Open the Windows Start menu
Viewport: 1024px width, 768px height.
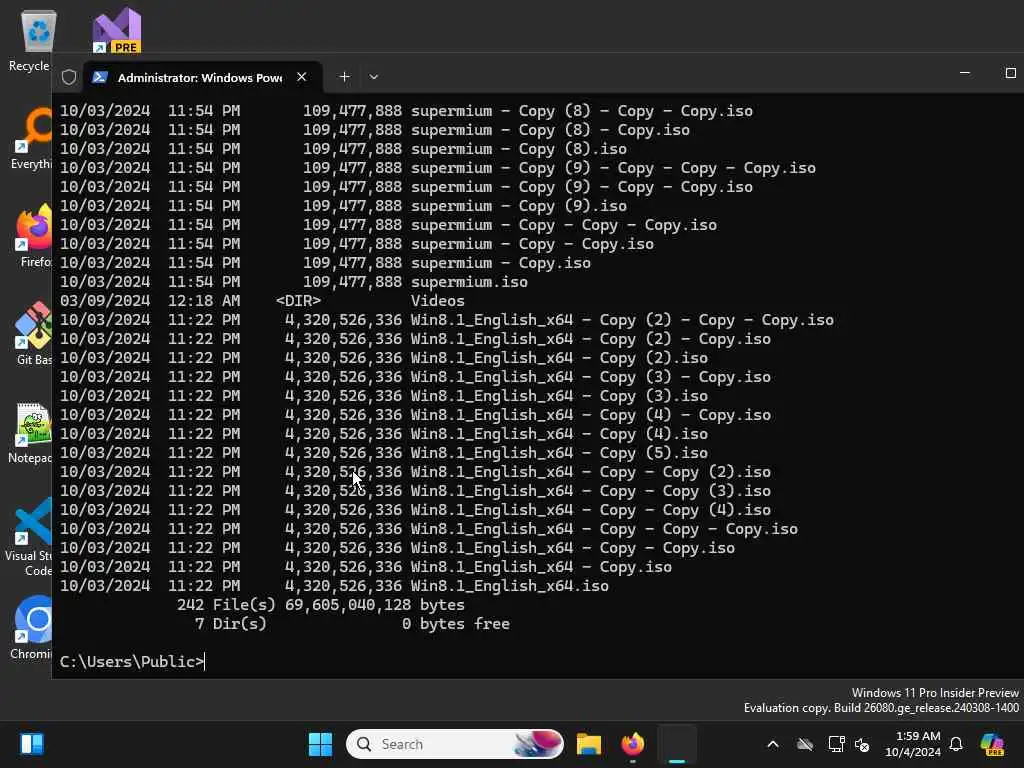[320, 744]
